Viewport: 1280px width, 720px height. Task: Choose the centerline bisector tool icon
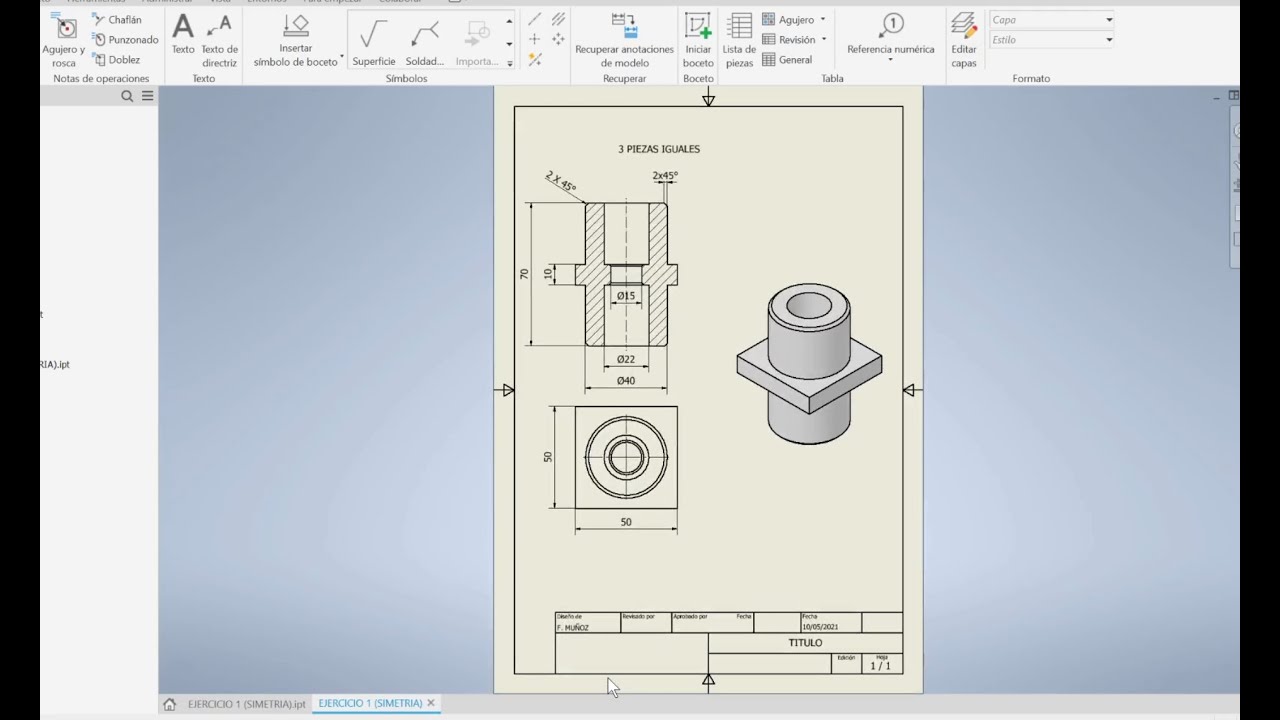coord(558,19)
